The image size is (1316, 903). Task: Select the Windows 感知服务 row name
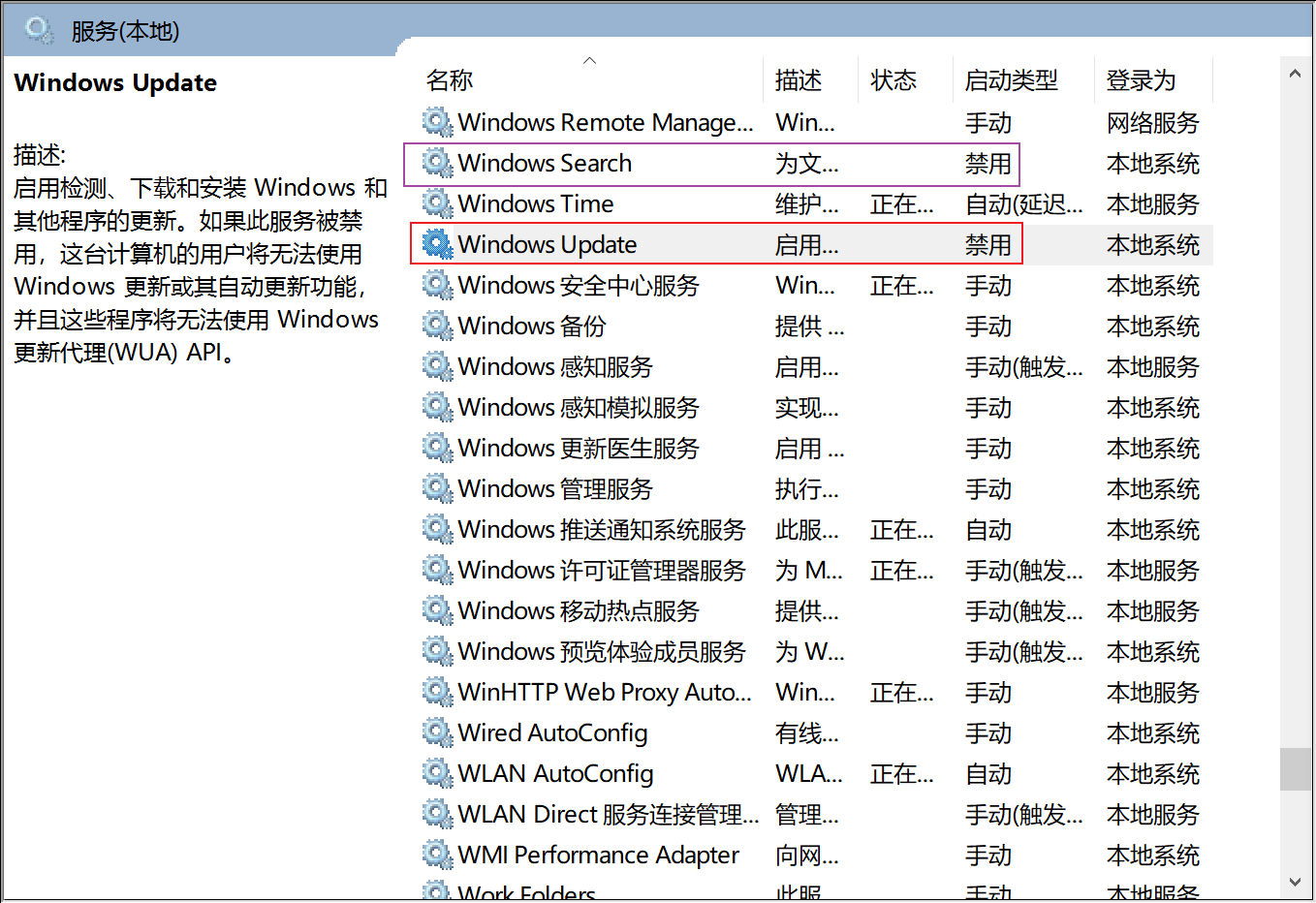[555, 366]
